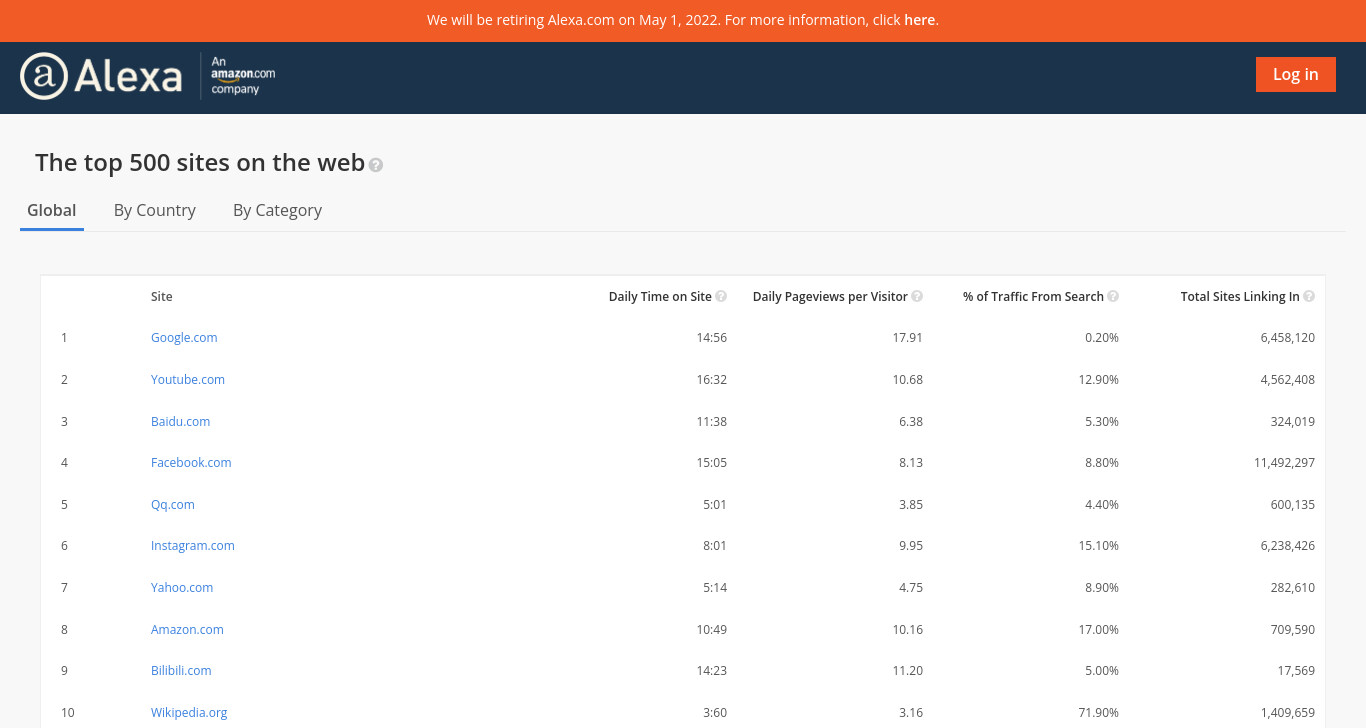Open the Amazon.com link
This screenshot has width=1366, height=728.
tap(187, 630)
